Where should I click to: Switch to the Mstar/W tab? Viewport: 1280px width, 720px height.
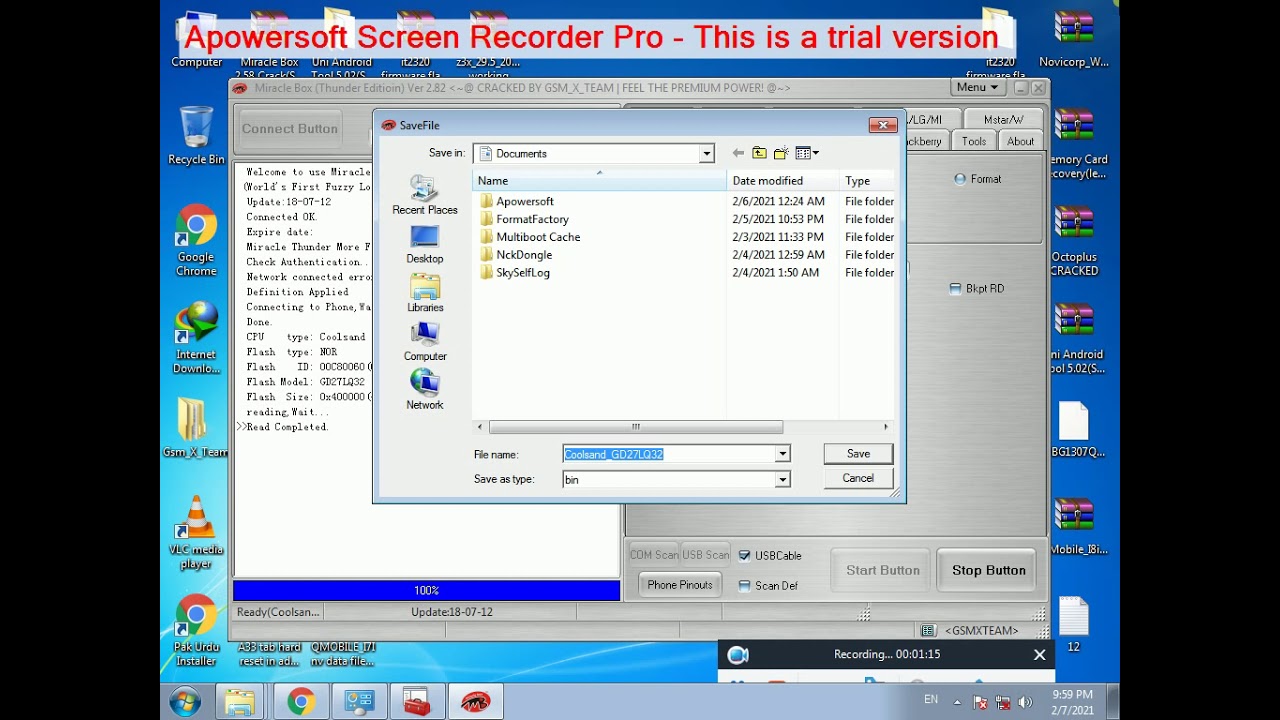(x=1003, y=120)
